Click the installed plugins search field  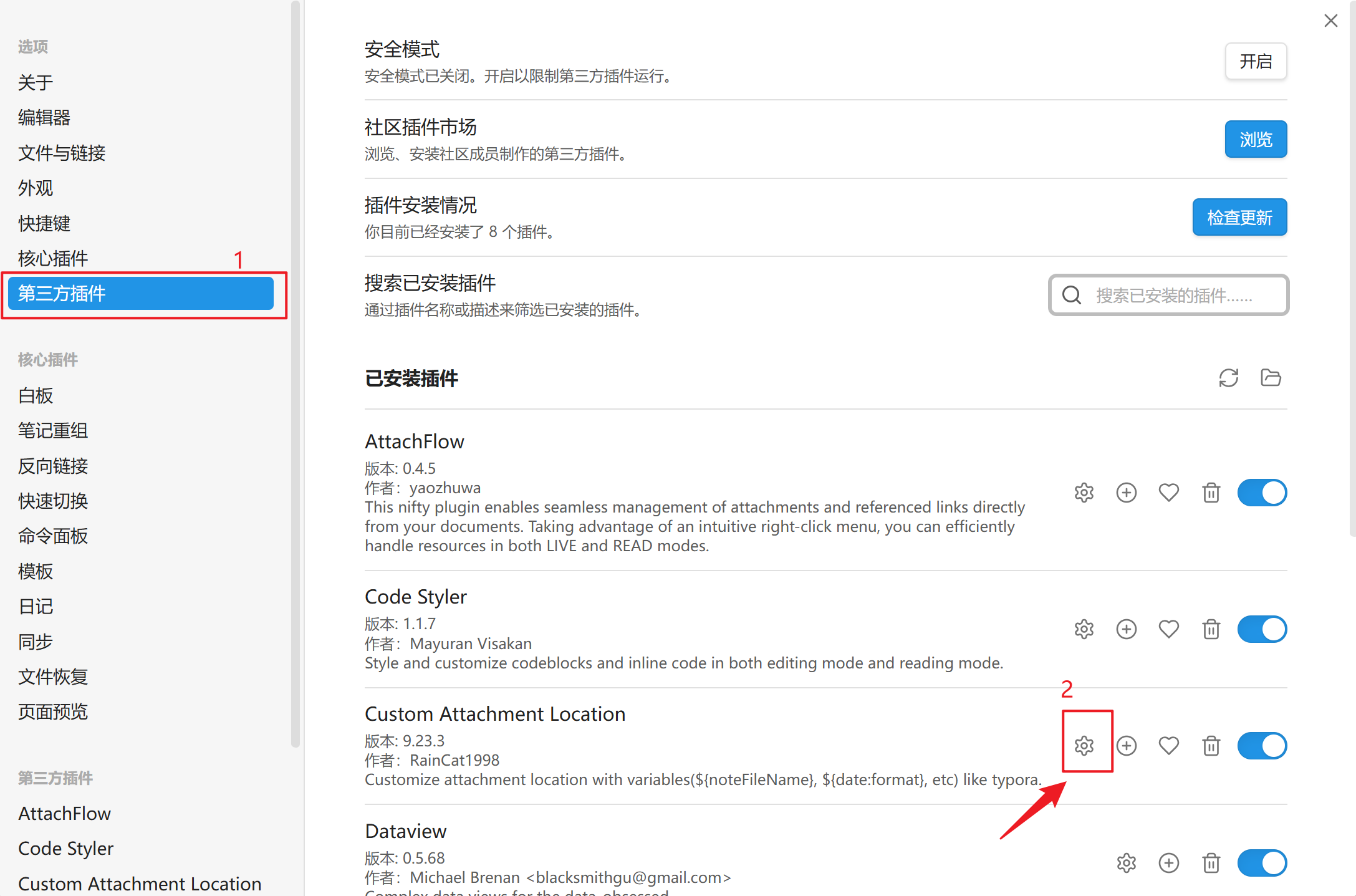(1173, 295)
